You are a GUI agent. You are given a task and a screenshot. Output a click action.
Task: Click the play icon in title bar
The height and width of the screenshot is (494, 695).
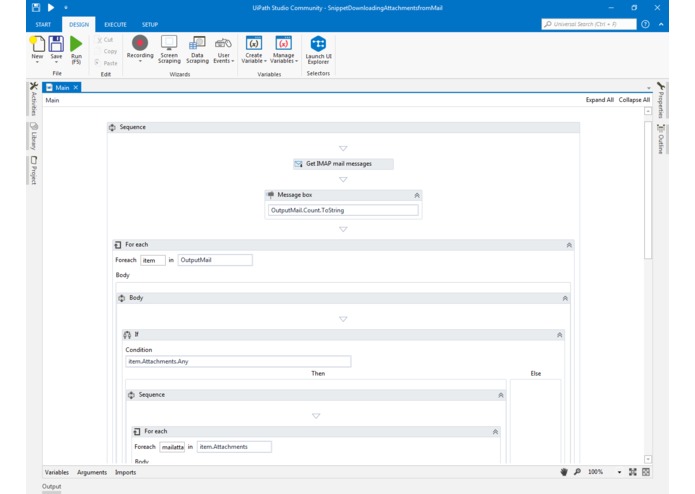(x=51, y=8)
